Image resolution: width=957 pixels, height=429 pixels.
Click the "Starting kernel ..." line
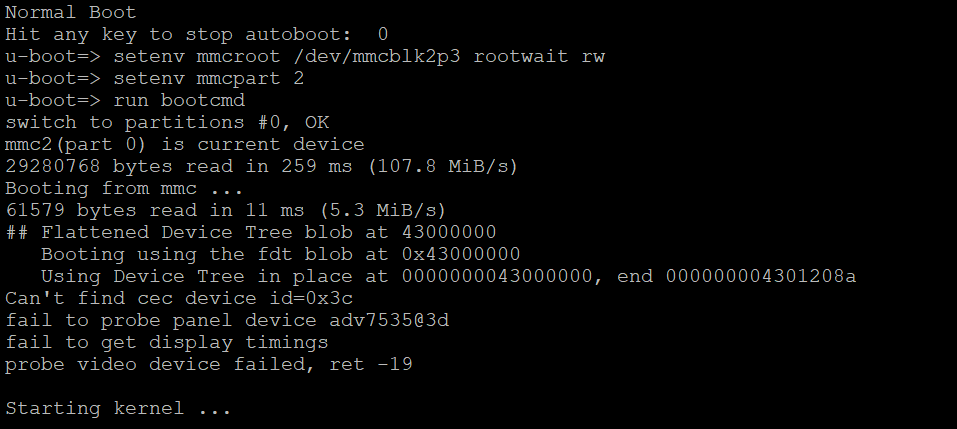pyautogui.click(x=118, y=408)
